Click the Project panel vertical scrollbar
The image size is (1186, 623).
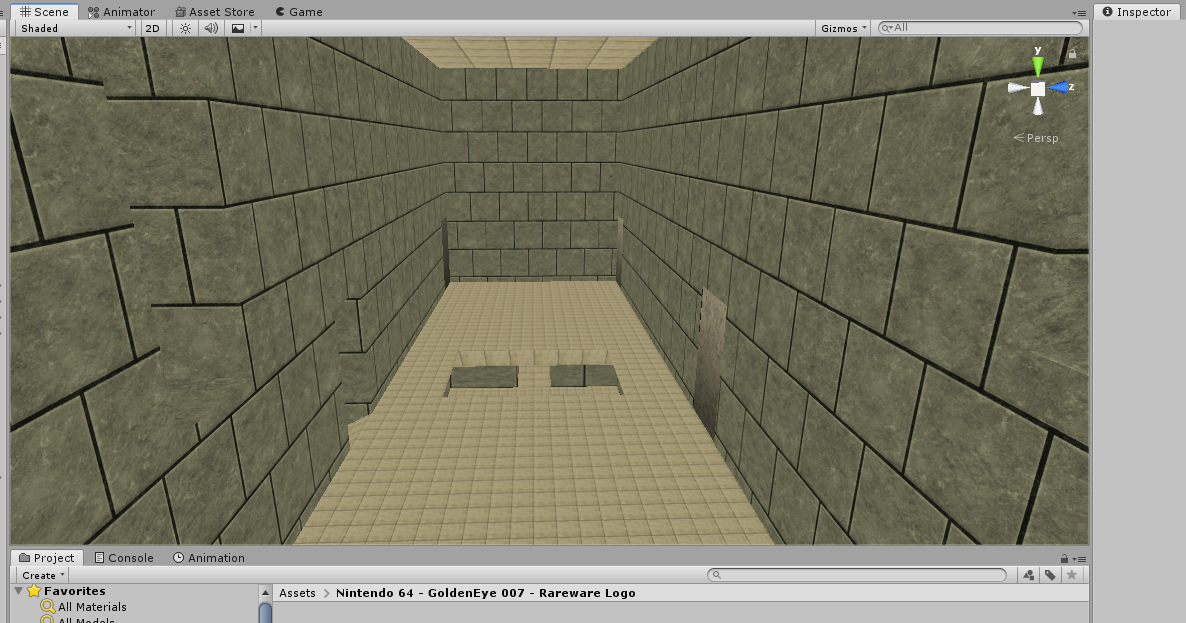(265, 612)
